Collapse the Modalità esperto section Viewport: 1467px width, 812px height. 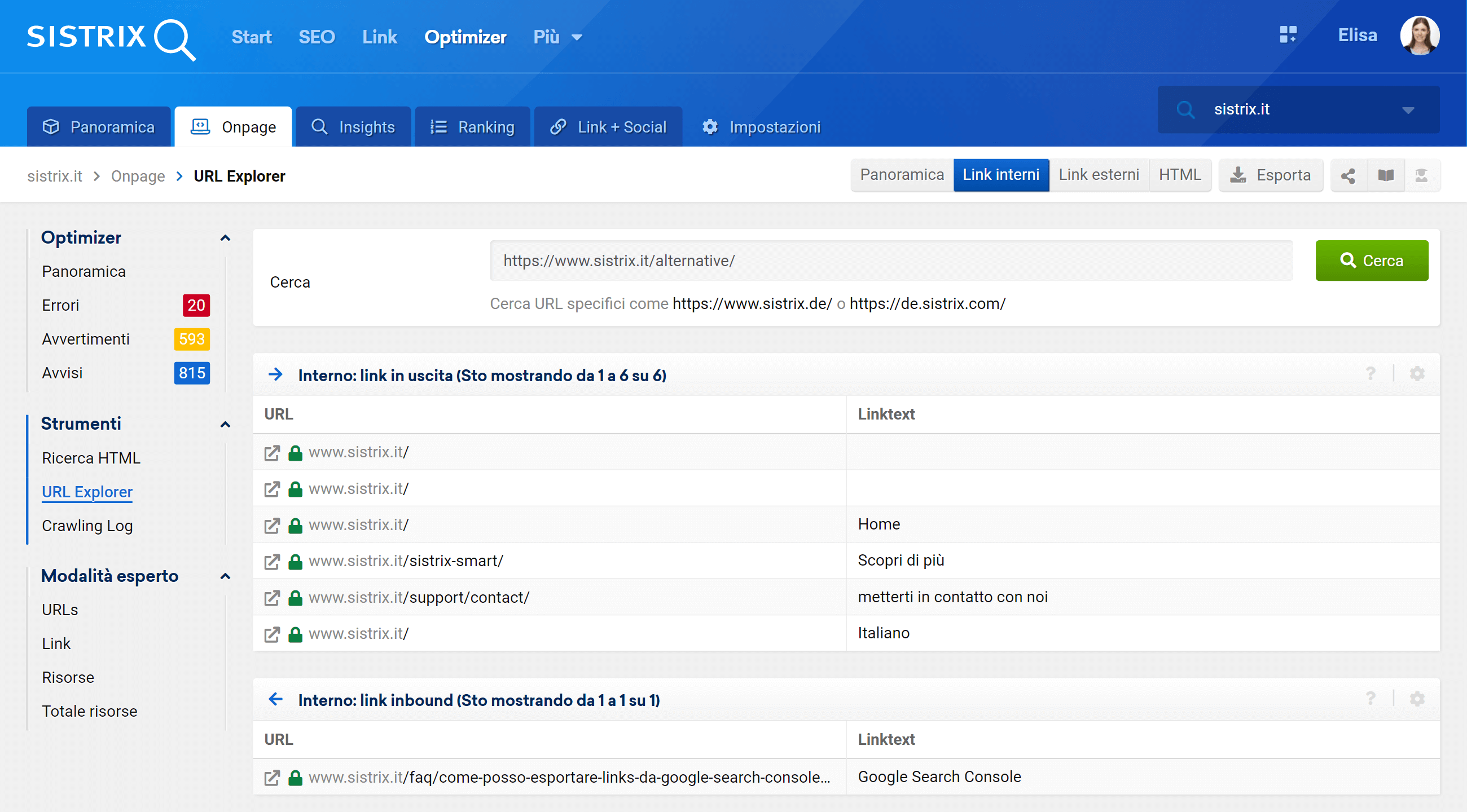(x=226, y=576)
